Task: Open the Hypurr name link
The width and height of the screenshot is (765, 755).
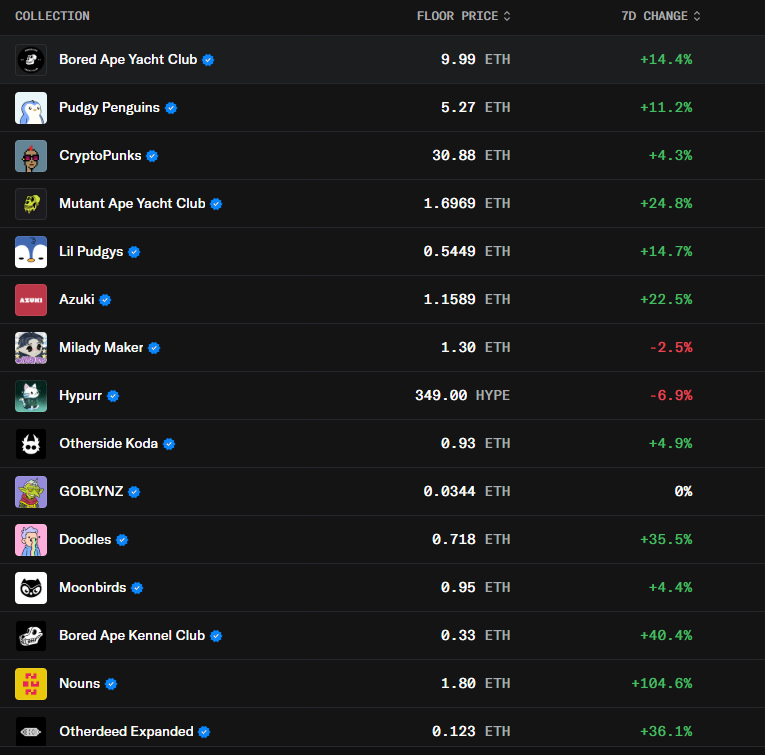Action: (x=81, y=396)
